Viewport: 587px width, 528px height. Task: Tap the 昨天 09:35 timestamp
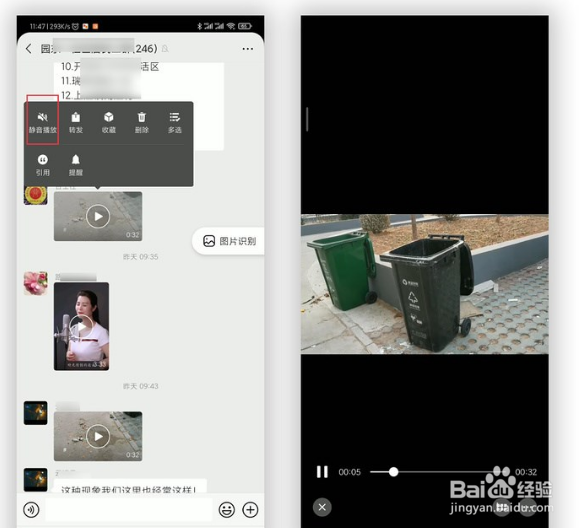141,257
